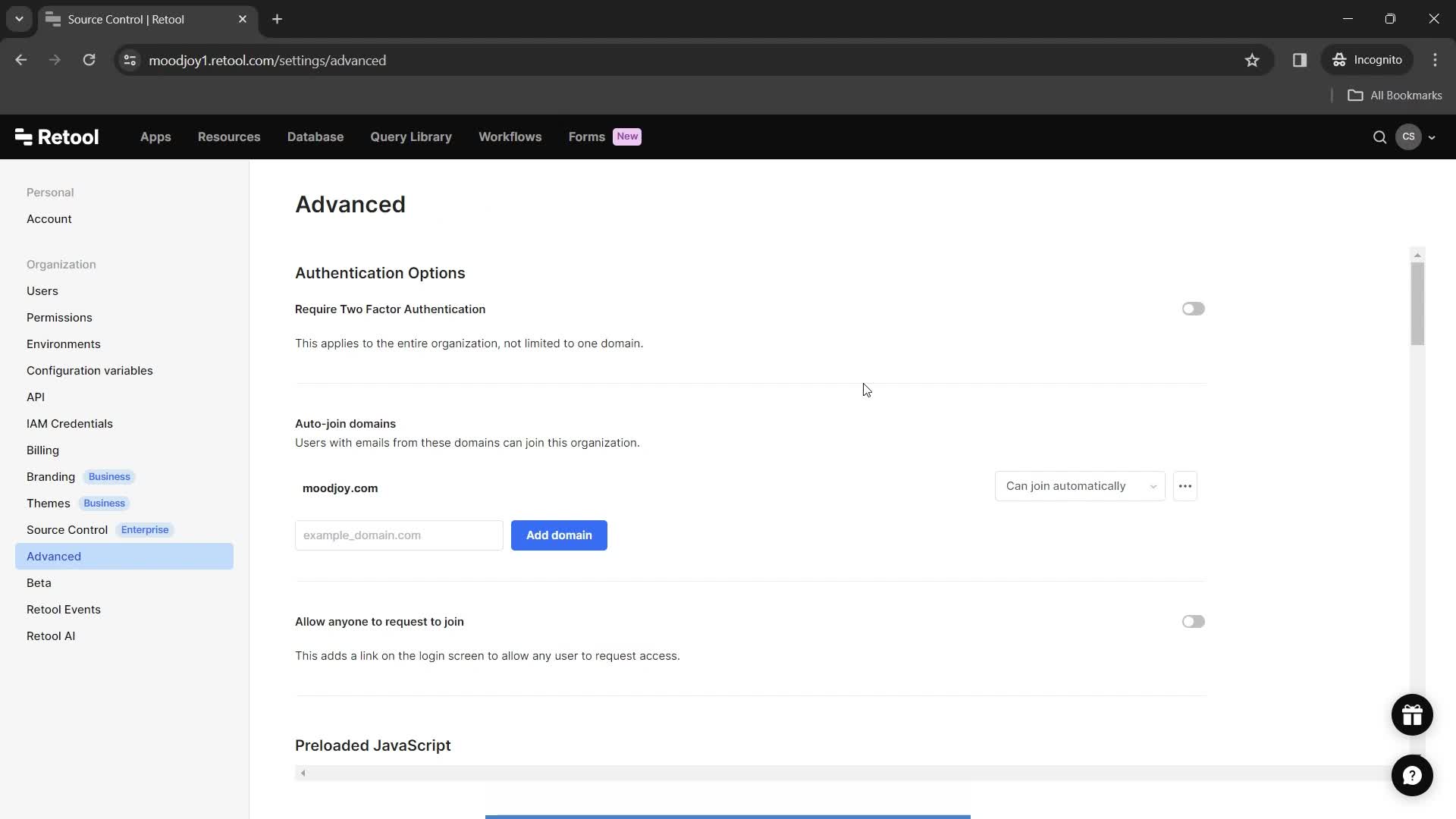Screen dimensions: 1456x819
Task: Open a new browser tab
Action: pos(277,19)
